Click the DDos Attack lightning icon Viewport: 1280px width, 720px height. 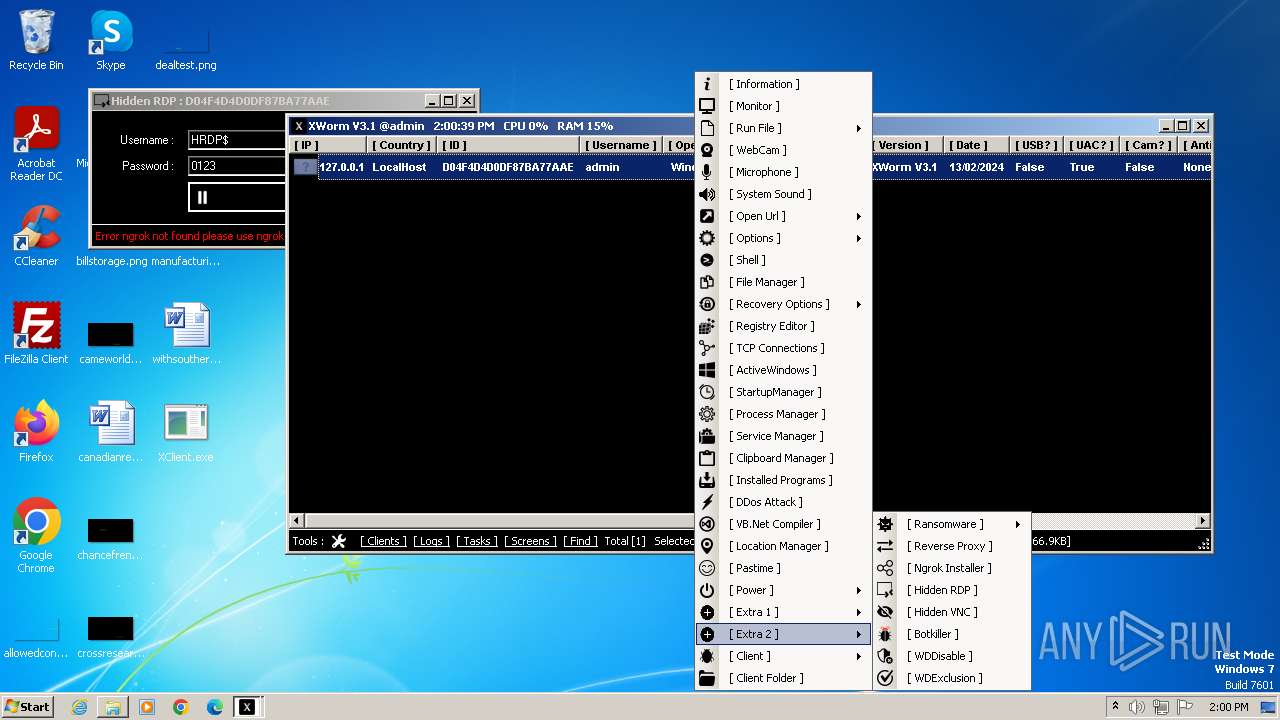(707, 502)
